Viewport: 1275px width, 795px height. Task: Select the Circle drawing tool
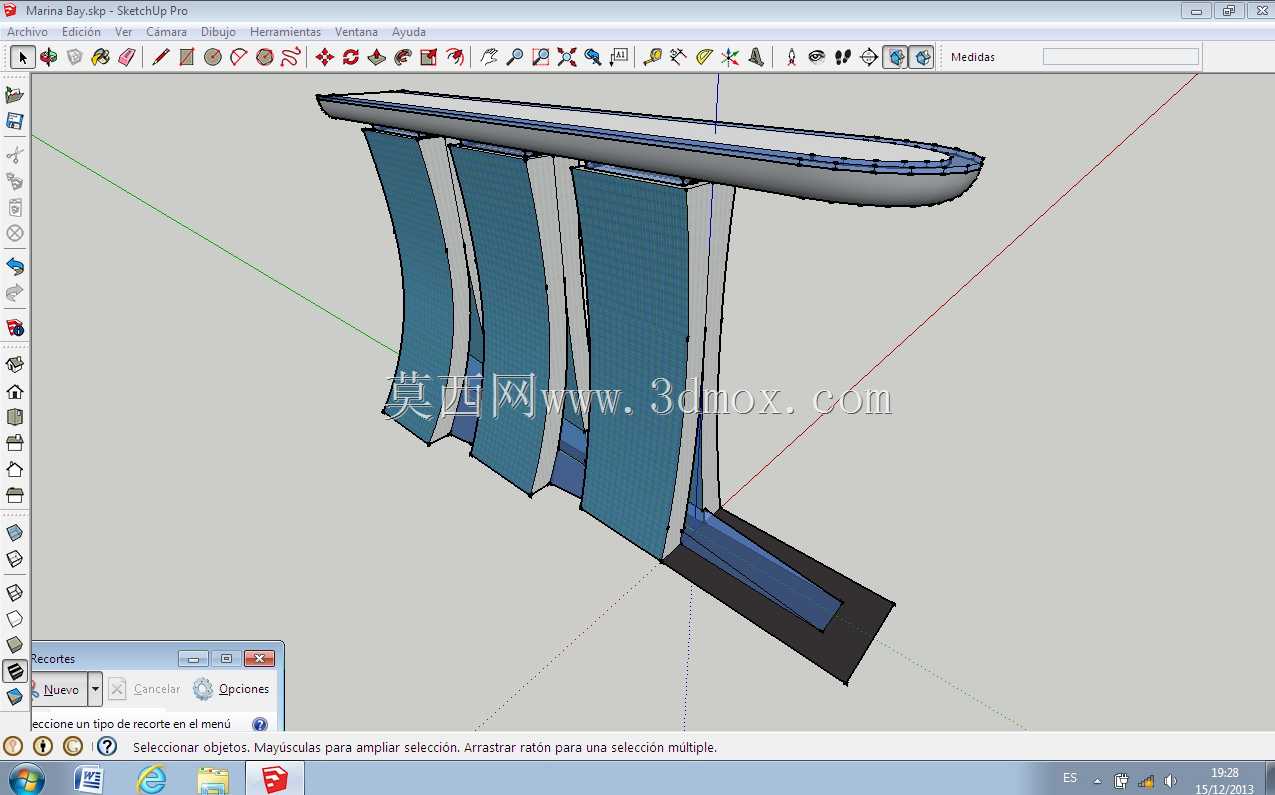[212, 57]
